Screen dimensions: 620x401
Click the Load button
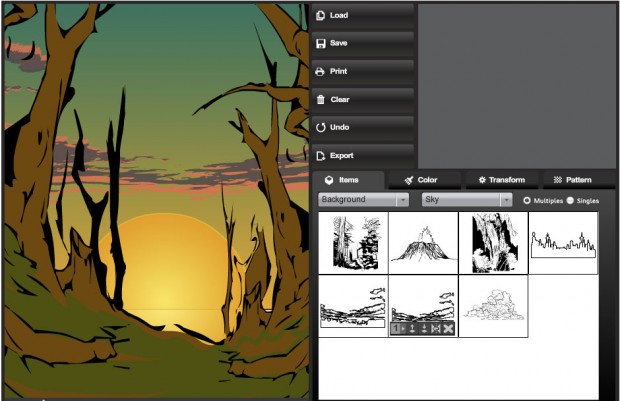tap(363, 15)
